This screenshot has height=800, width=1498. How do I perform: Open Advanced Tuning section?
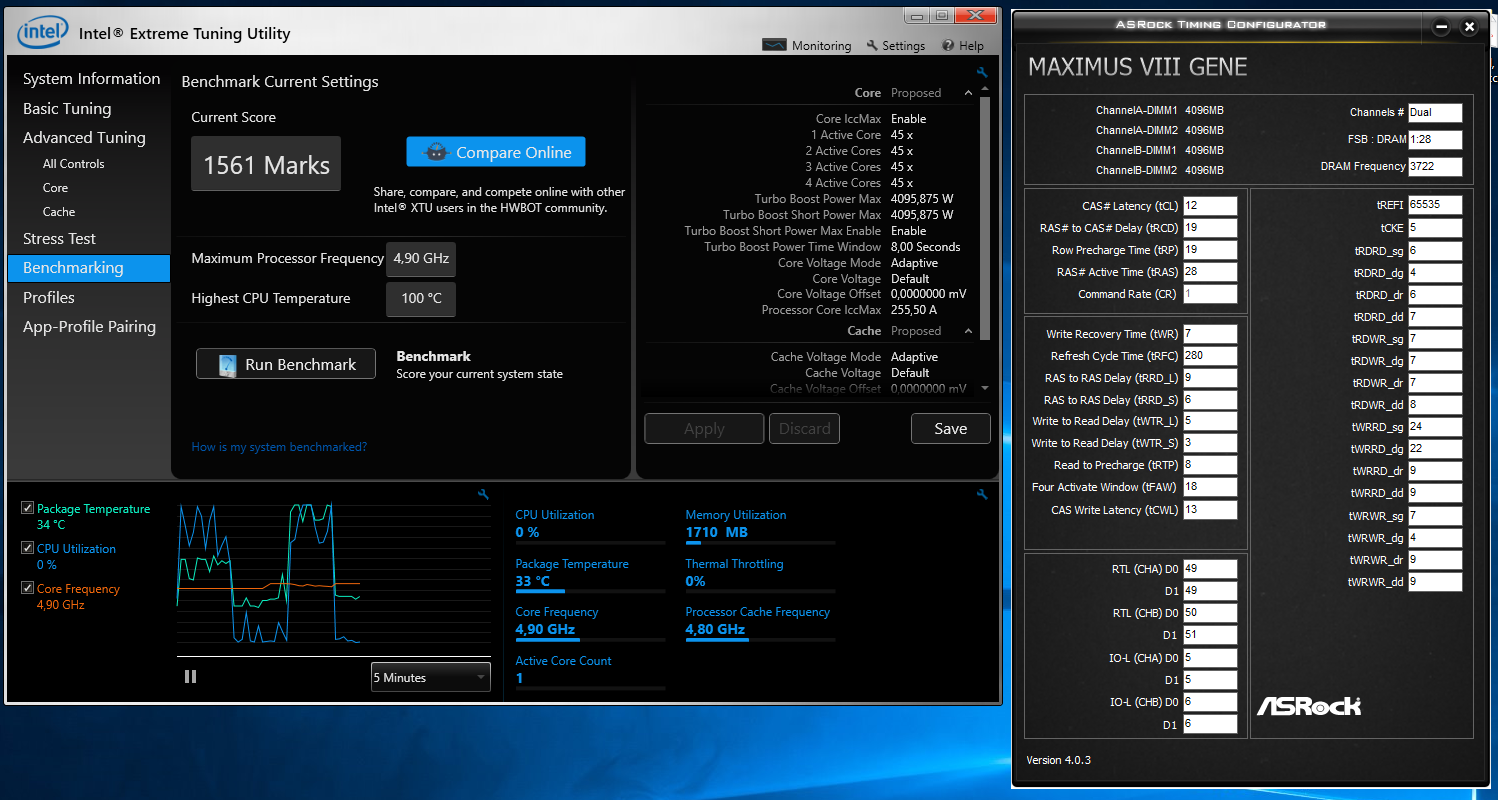click(84, 138)
